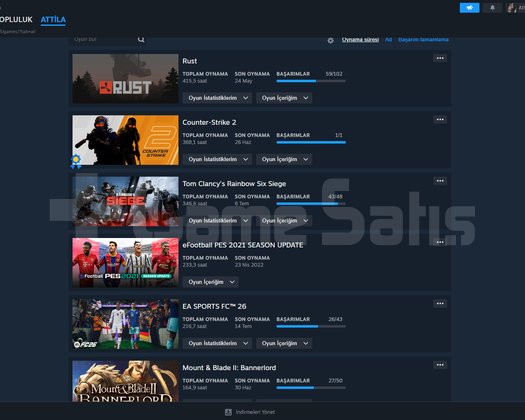Open three-dot menu for EA SPORTS FC 26
Image resolution: width=525 pixels, height=420 pixels.
[440, 303]
